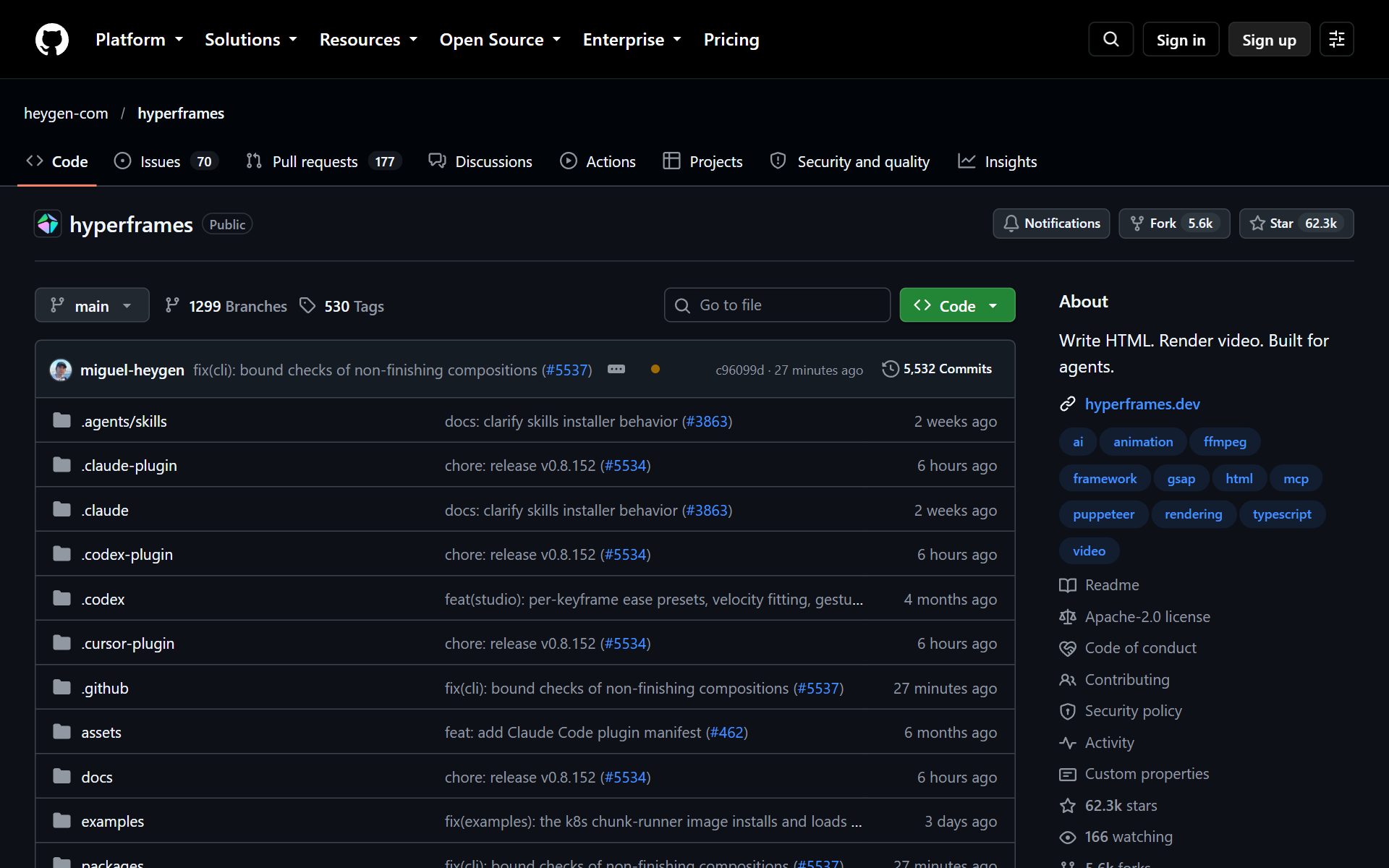
Task: Click the Sign up button
Action: tap(1269, 40)
